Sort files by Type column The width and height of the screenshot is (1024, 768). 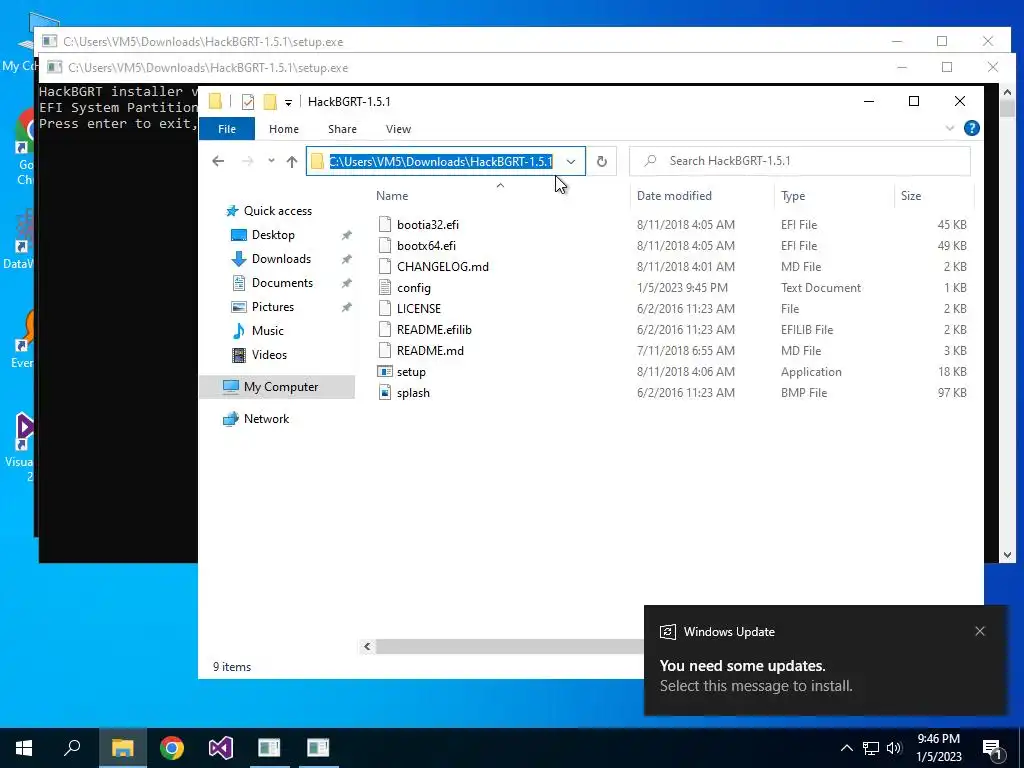click(793, 196)
